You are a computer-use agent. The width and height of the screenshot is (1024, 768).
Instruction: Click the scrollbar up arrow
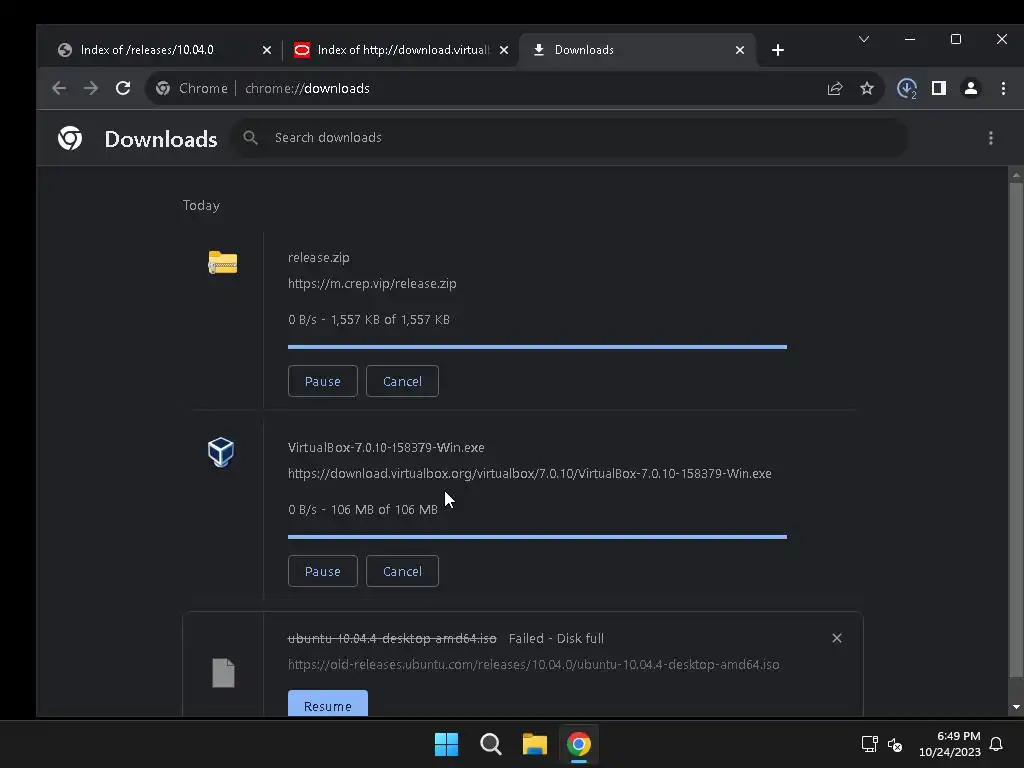pos(1016,176)
